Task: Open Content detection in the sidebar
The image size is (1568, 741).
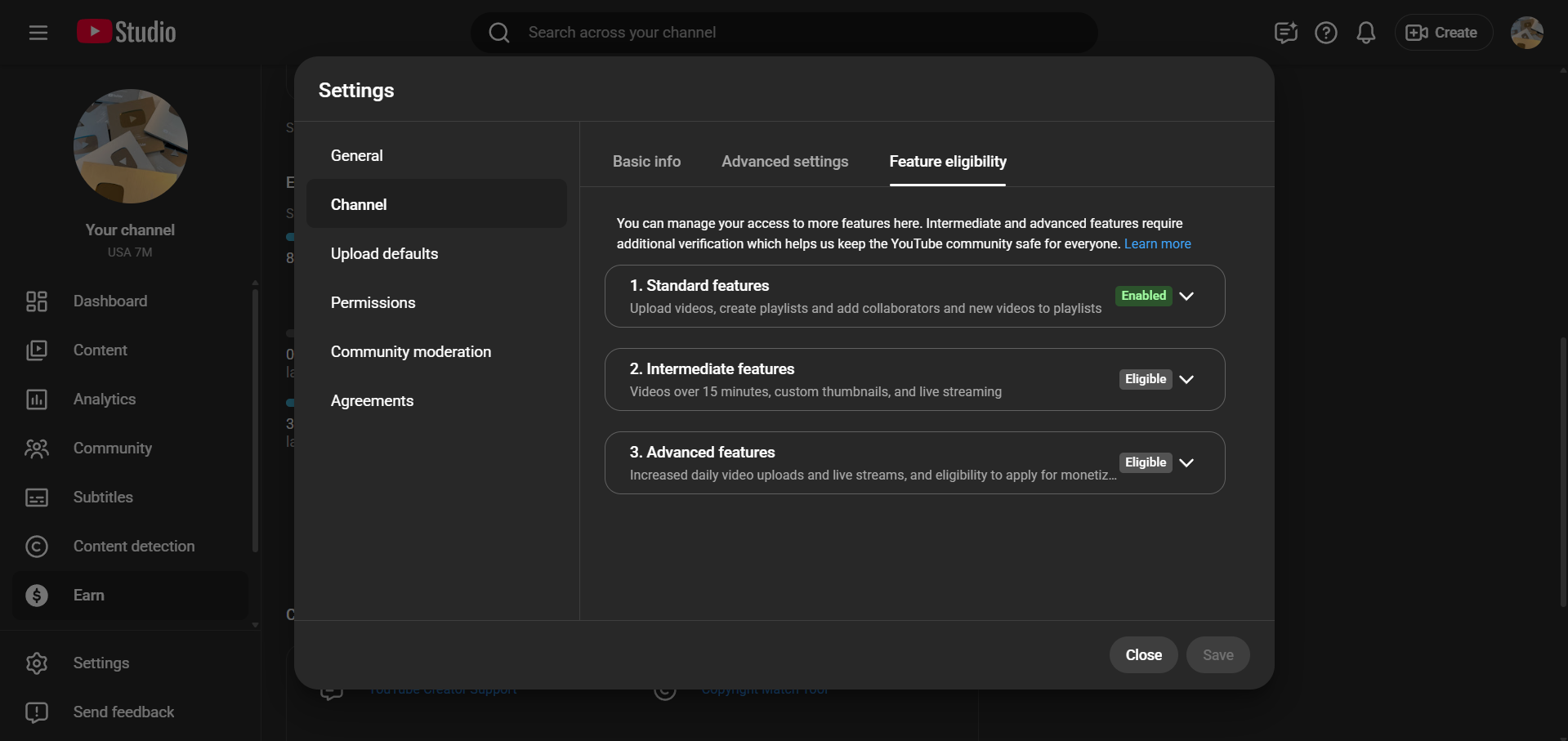Action: click(x=133, y=547)
